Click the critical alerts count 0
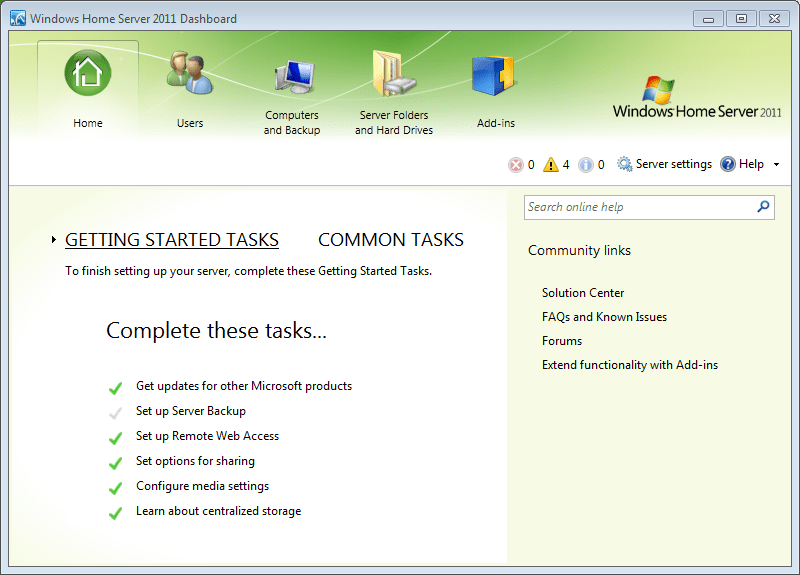Image resolution: width=800 pixels, height=575 pixels. coord(531,164)
